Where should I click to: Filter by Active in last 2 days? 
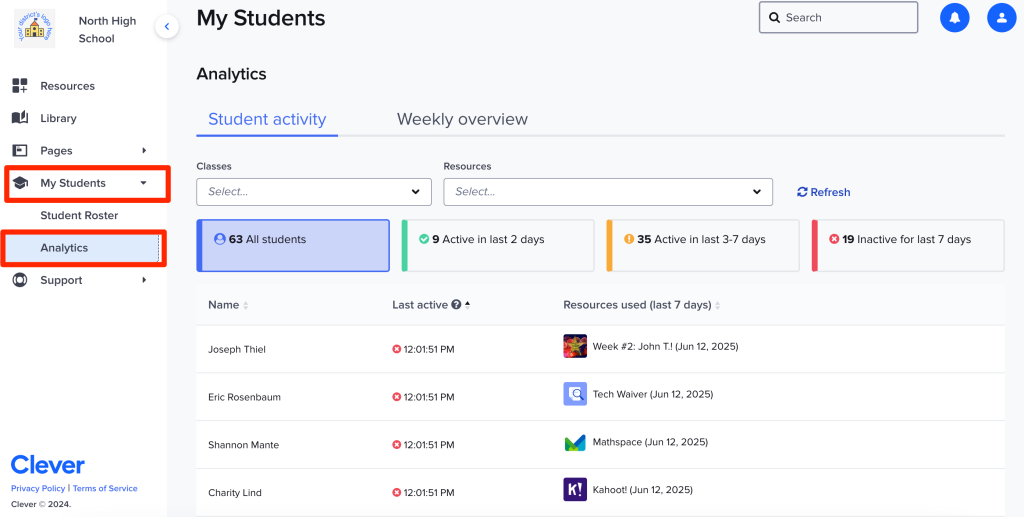pyautogui.click(x=498, y=246)
